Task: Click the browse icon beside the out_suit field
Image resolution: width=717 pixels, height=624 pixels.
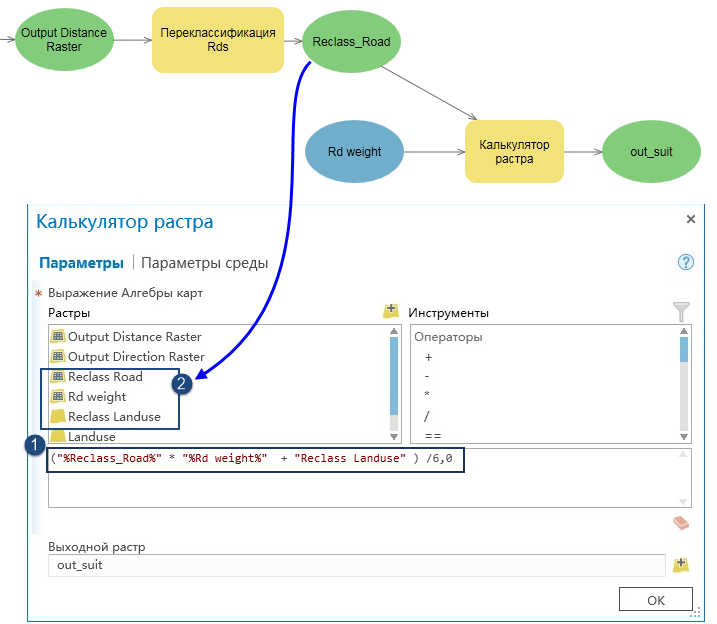Action: [682, 565]
